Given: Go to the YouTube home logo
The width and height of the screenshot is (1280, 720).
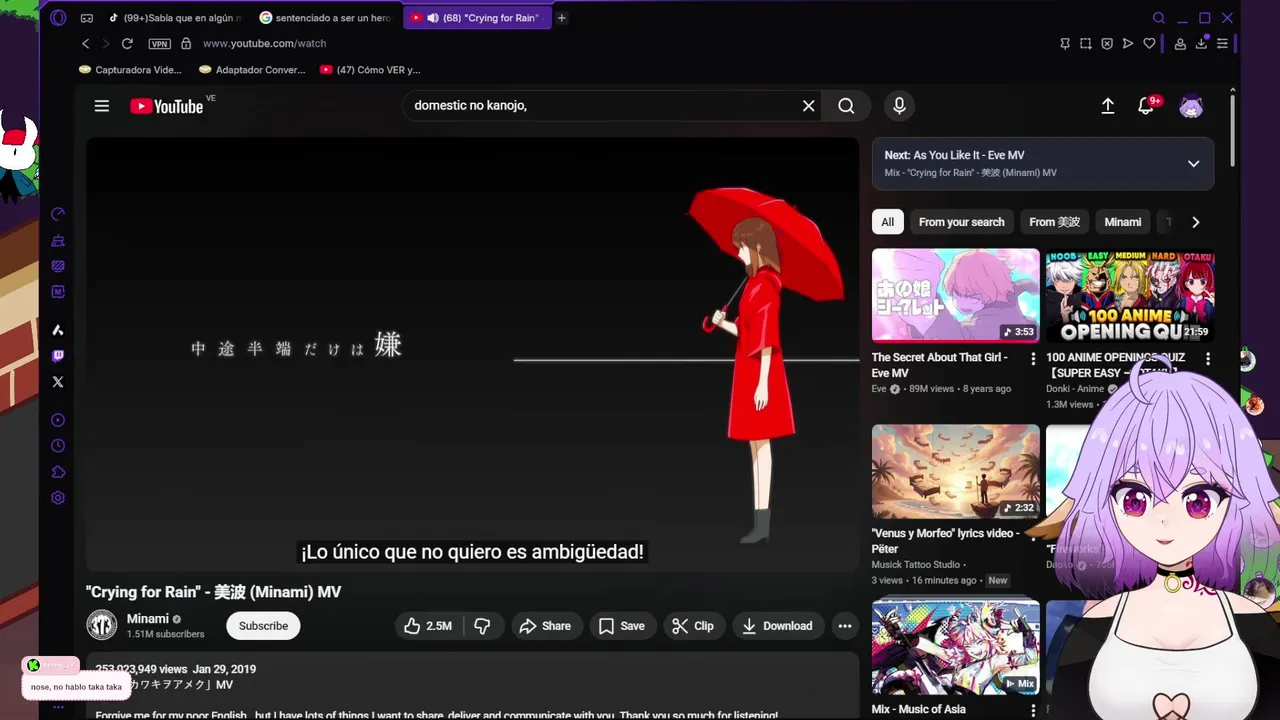Looking at the screenshot, I should (167, 106).
